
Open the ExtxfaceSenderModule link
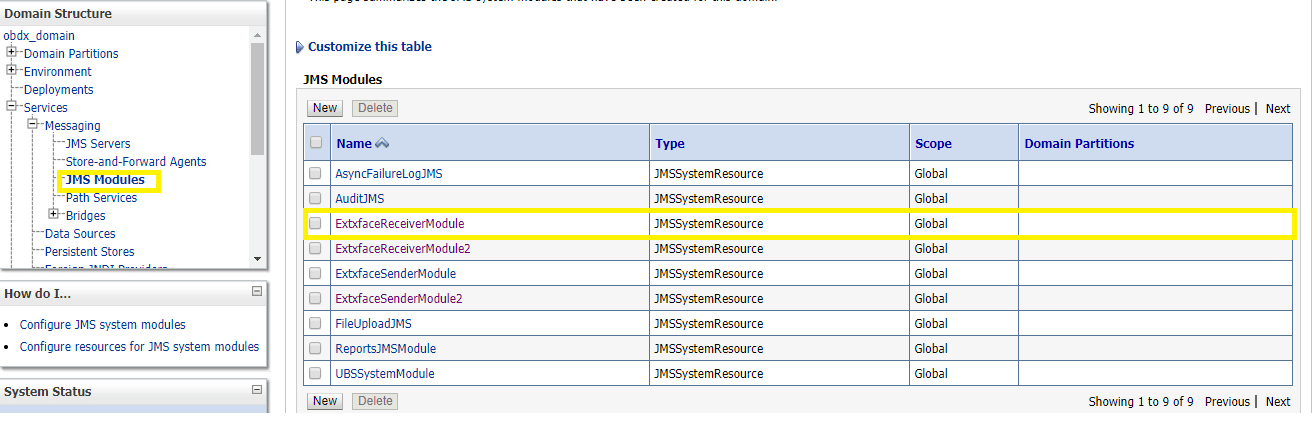click(x=395, y=274)
